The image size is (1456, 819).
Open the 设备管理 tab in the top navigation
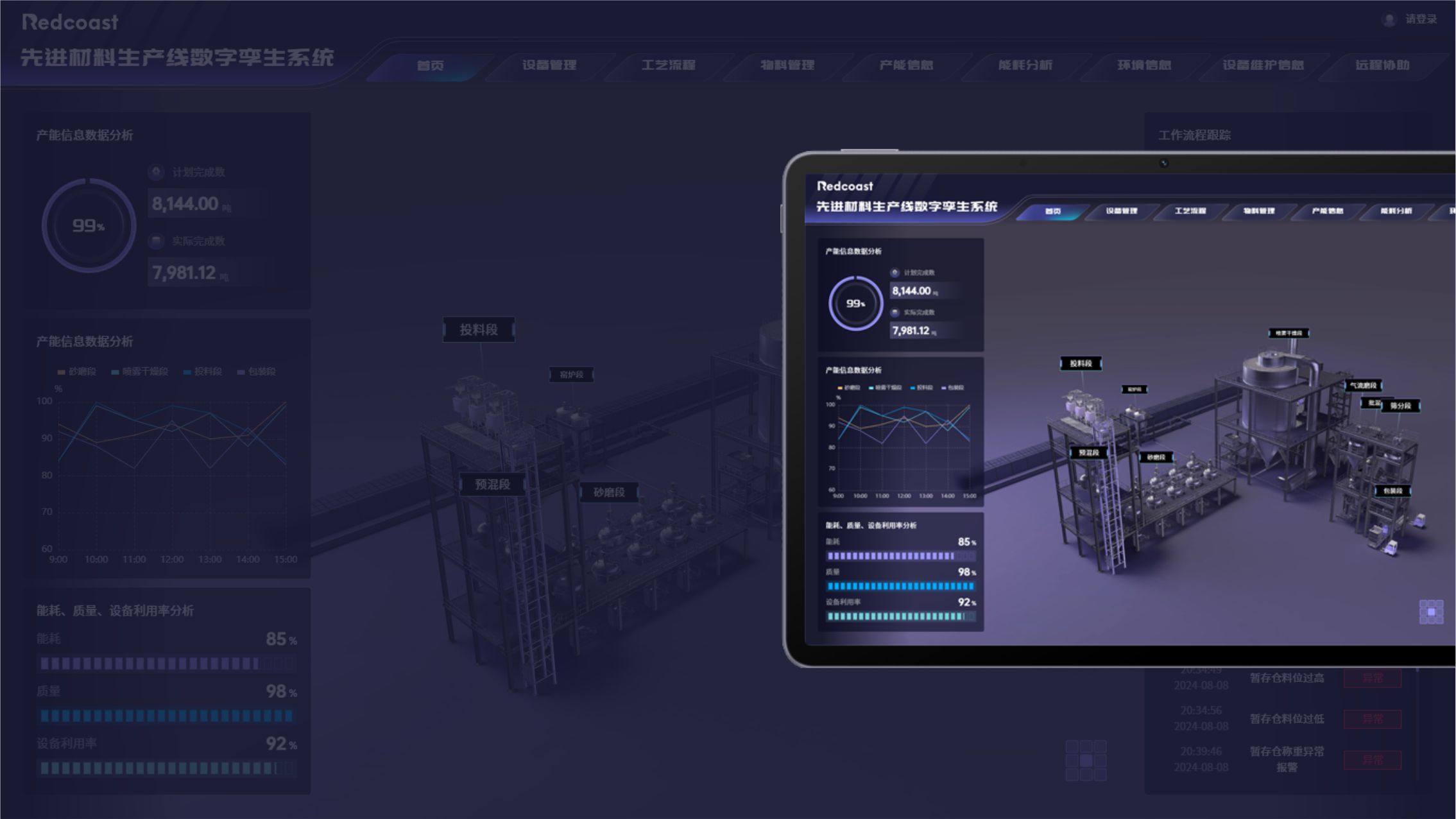tap(549, 65)
